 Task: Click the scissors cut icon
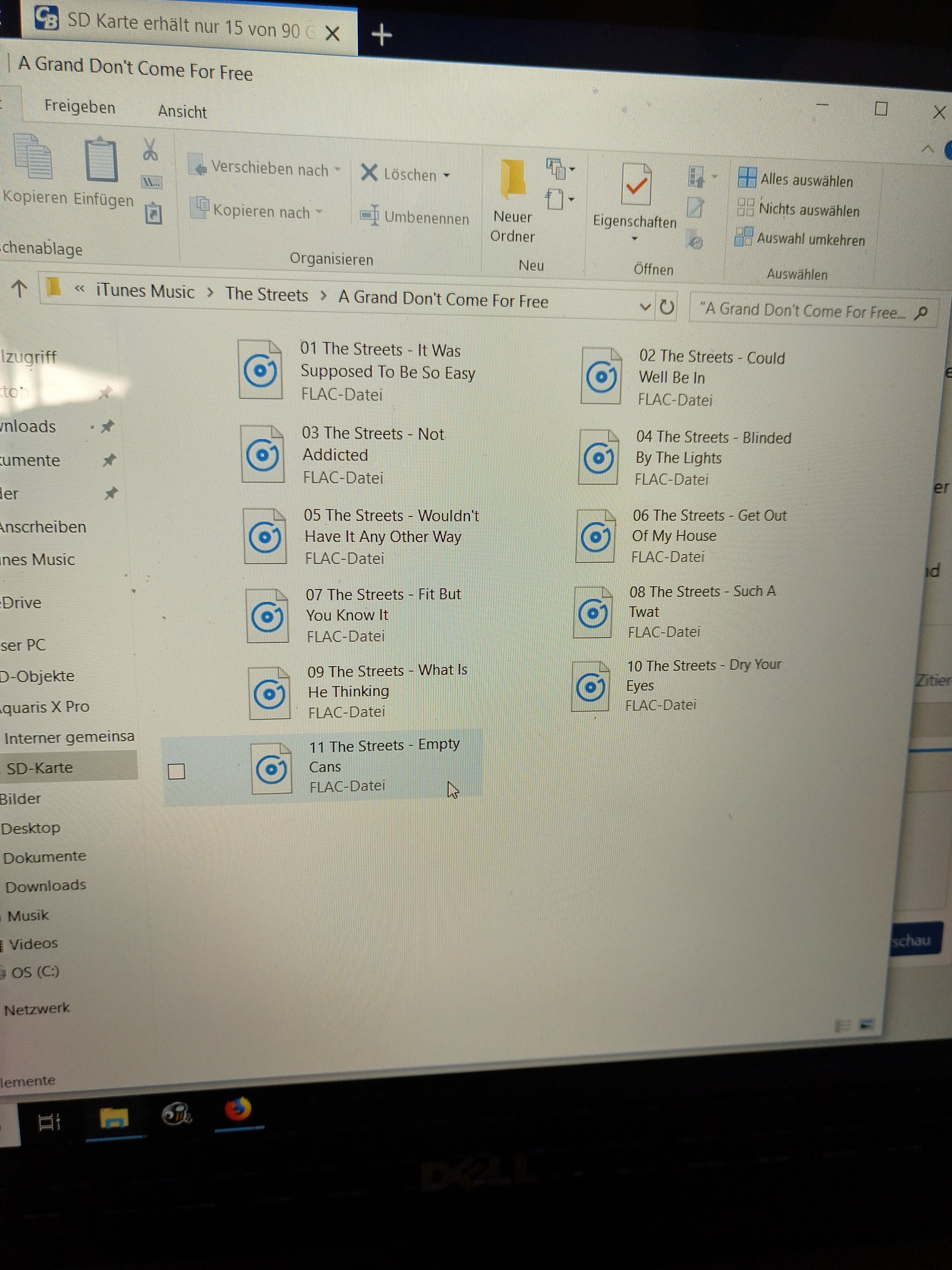point(150,149)
